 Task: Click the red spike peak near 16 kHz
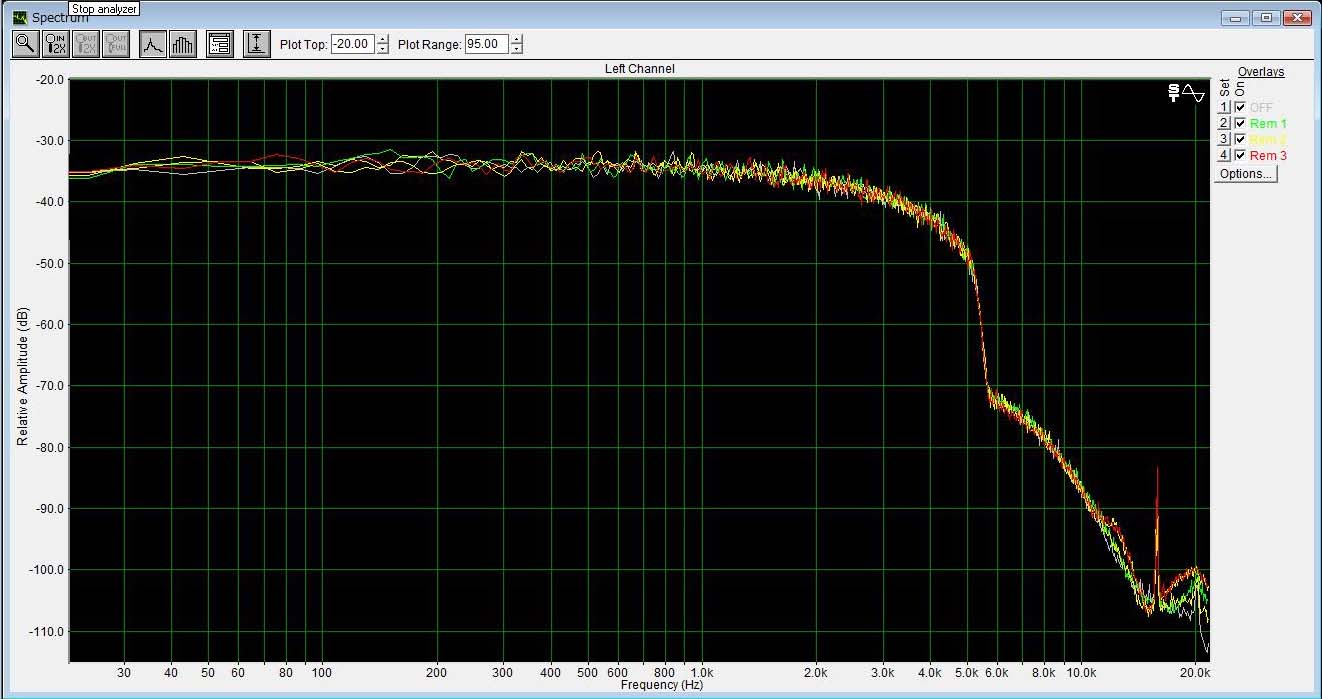click(1157, 468)
